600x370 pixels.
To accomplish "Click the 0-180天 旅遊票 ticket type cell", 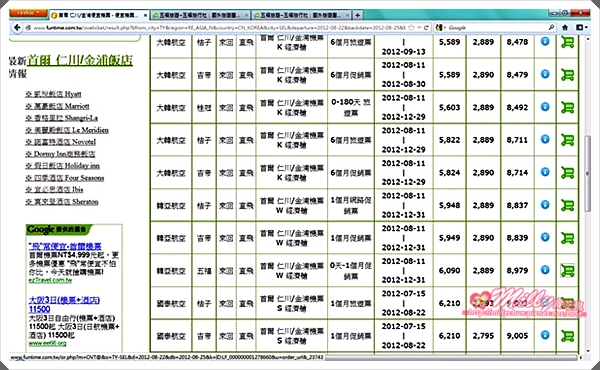I will tap(351, 108).
